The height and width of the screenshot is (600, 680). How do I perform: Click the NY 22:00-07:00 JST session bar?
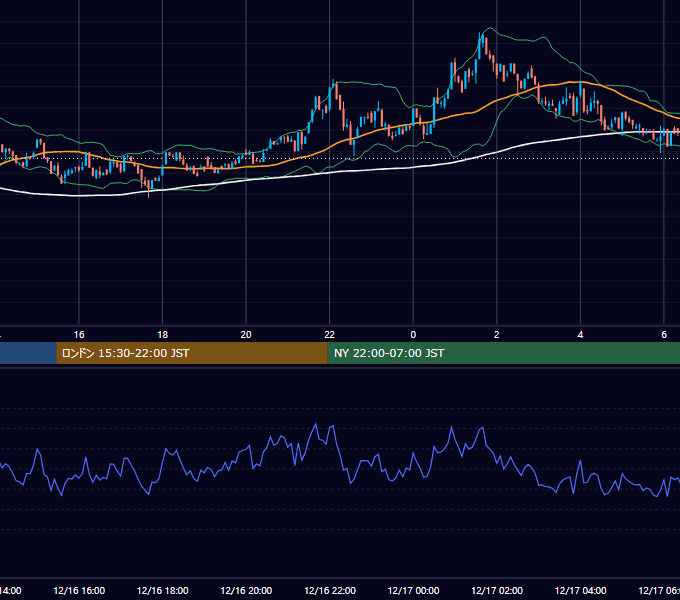coord(503,353)
